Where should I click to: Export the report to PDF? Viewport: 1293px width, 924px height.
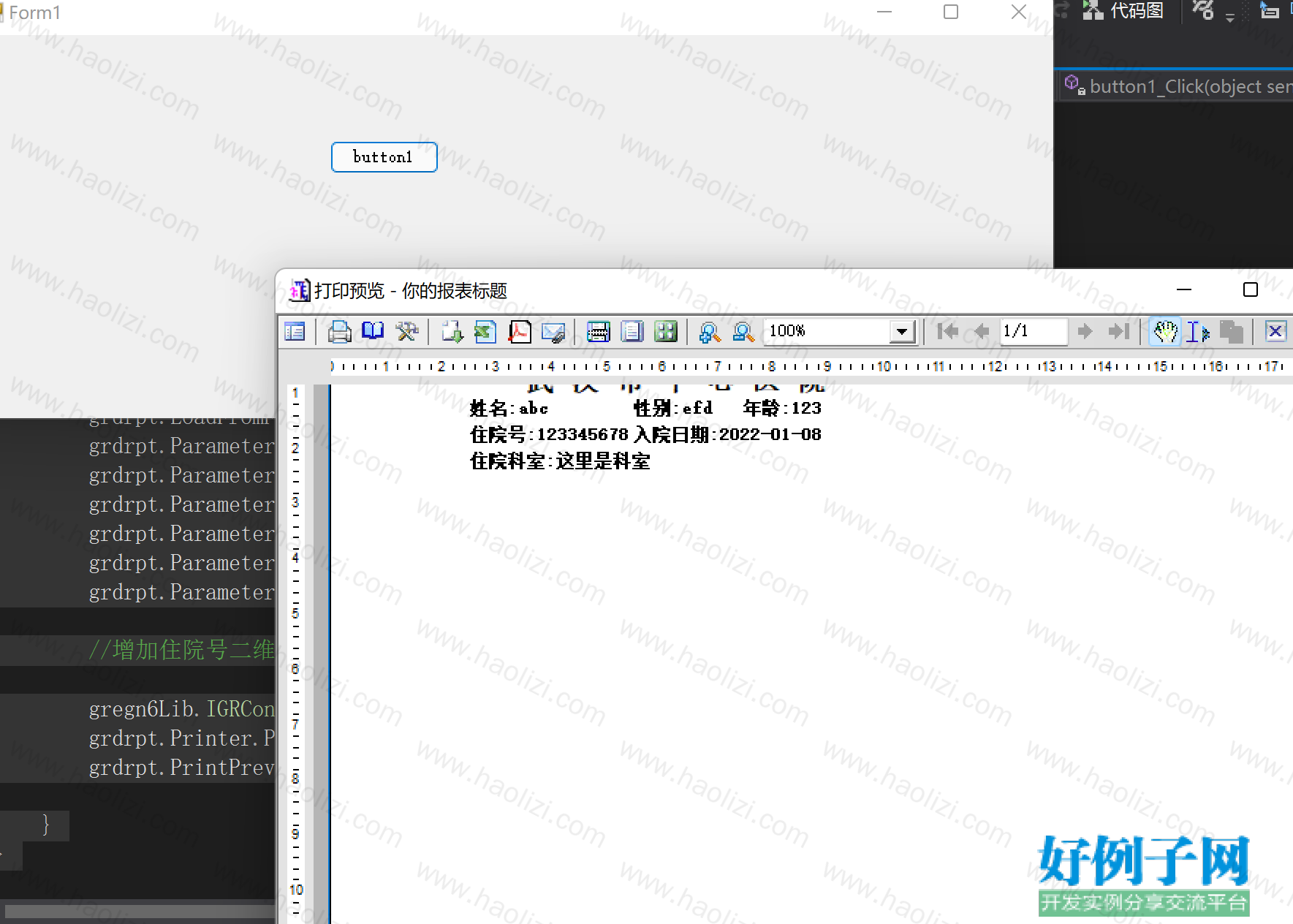[x=520, y=332]
